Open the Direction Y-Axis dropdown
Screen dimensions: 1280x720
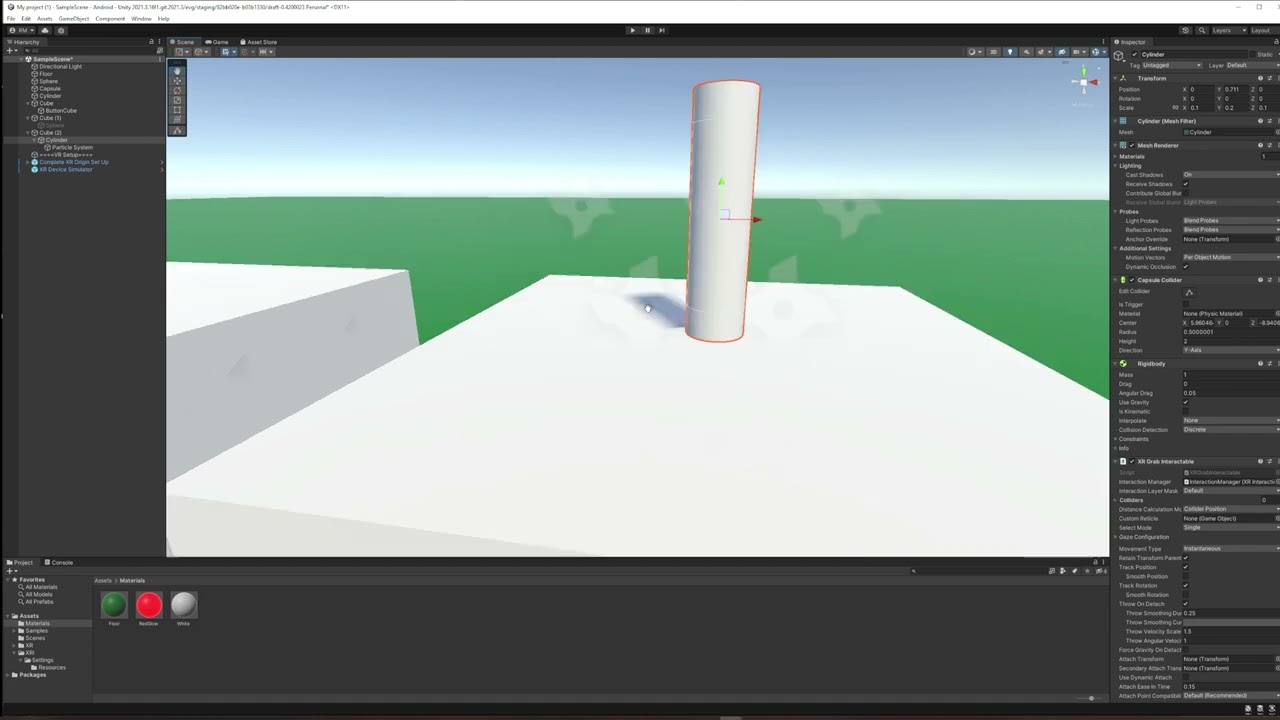point(1231,351)
